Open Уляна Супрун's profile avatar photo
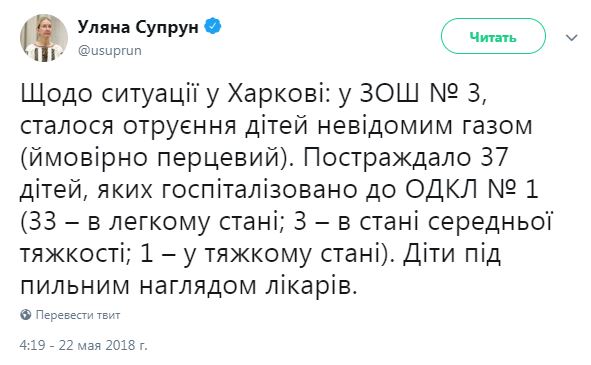Image resolution: width=591 pixels, height=365 pixels. [44, 38]
